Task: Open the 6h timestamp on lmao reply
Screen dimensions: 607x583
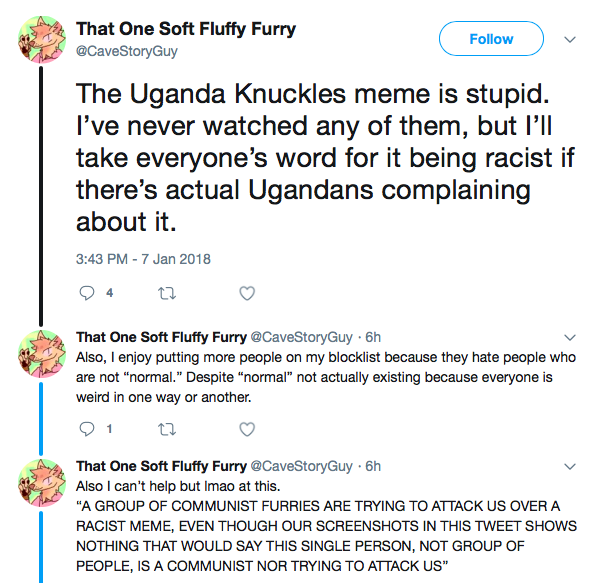Action: (x=373, y=466)
